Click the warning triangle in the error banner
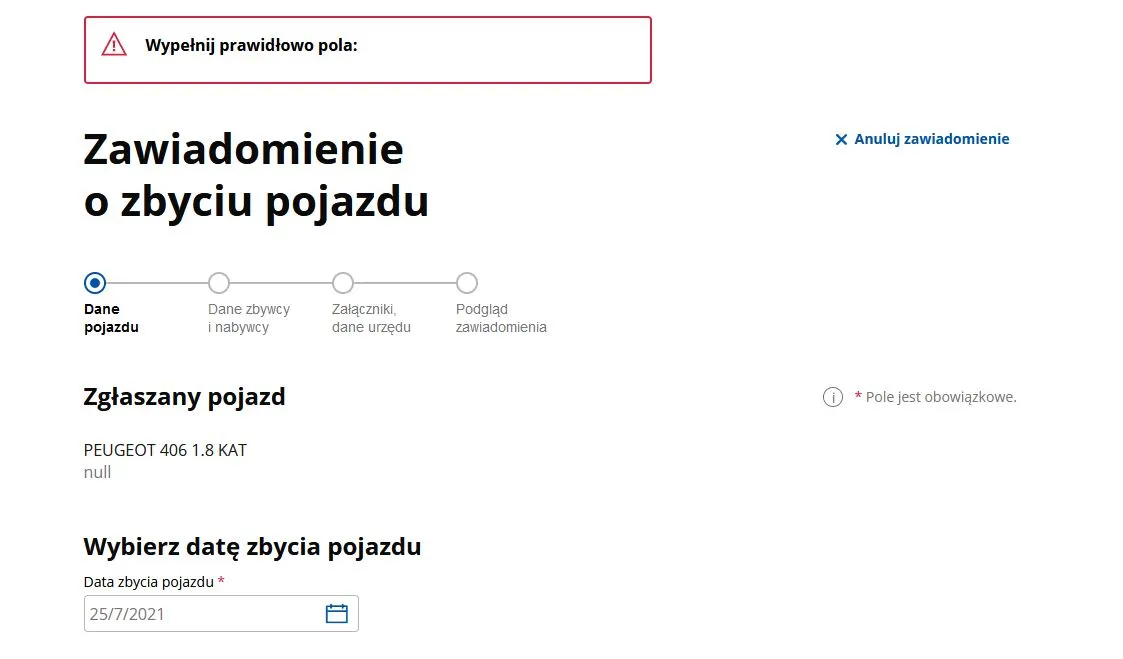1123x659 pixels. (113, 44)
